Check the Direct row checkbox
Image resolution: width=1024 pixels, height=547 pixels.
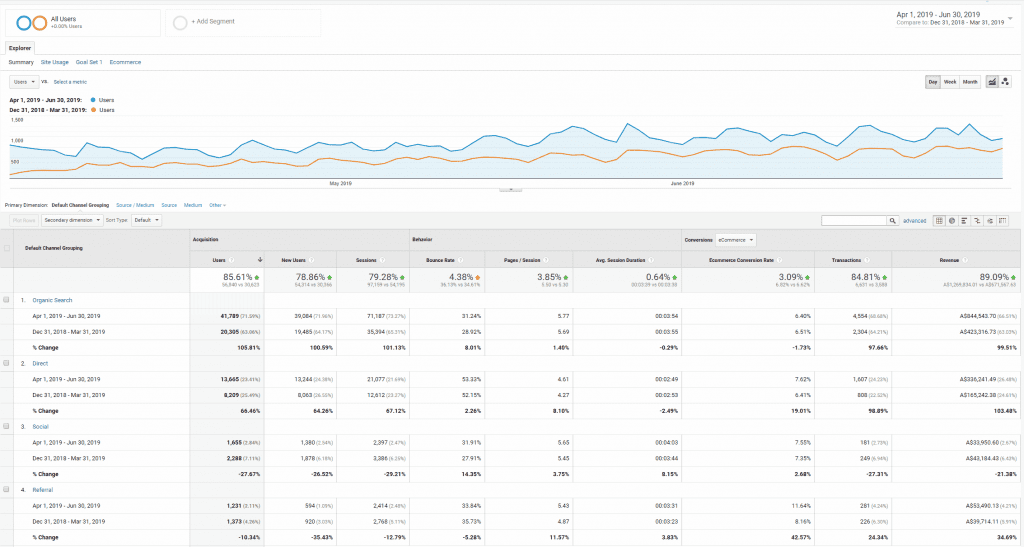pos(7,363)
